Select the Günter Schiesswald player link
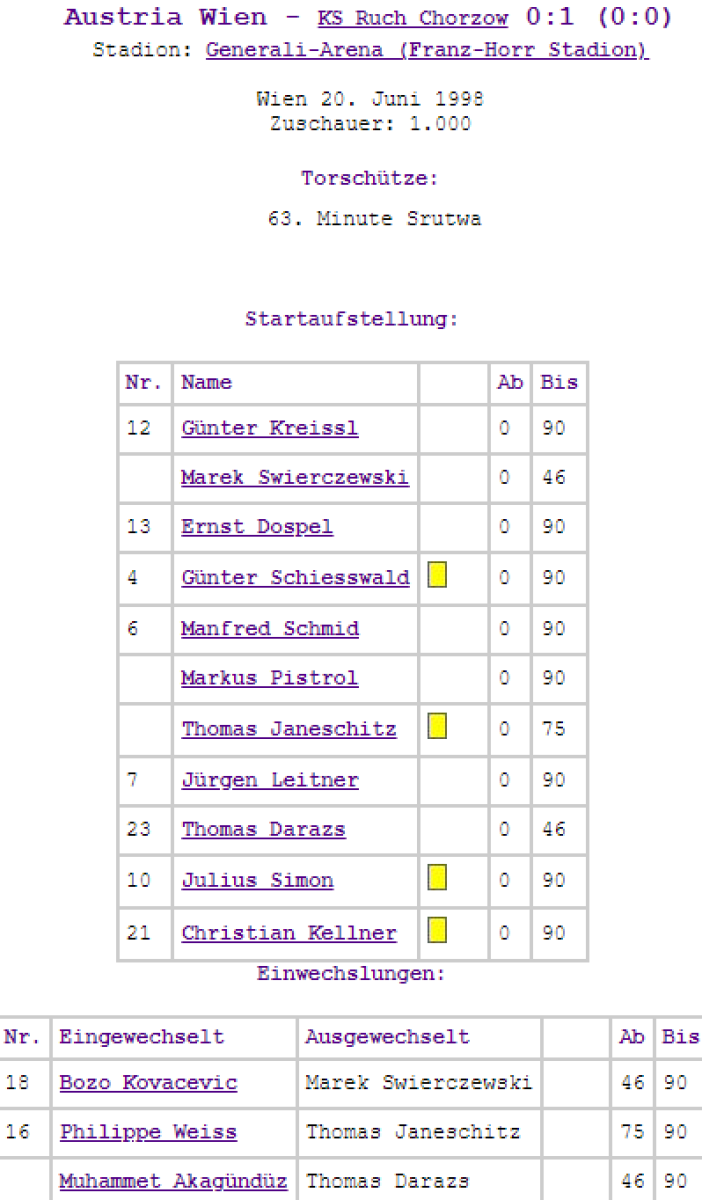702x1200 pixels. (x=295, y=578)
